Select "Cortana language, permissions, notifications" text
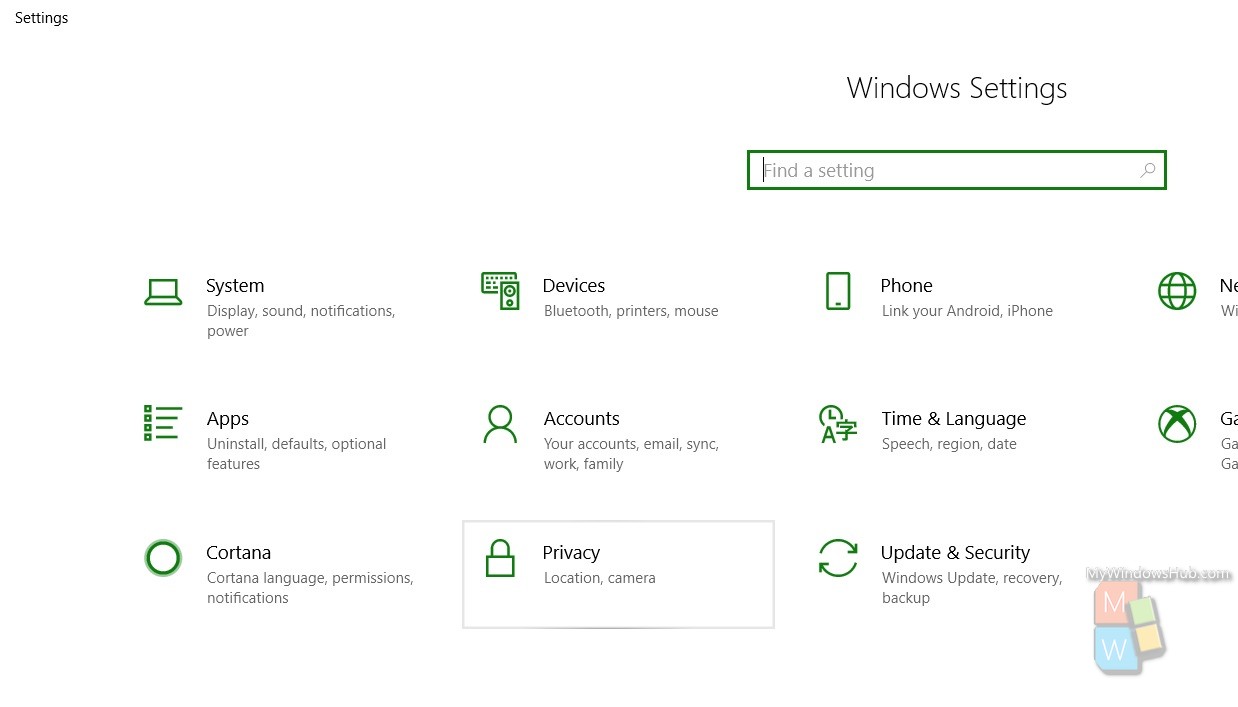Screen dimensions: 1238x707 pyautogui.click(x=310, y=588)
